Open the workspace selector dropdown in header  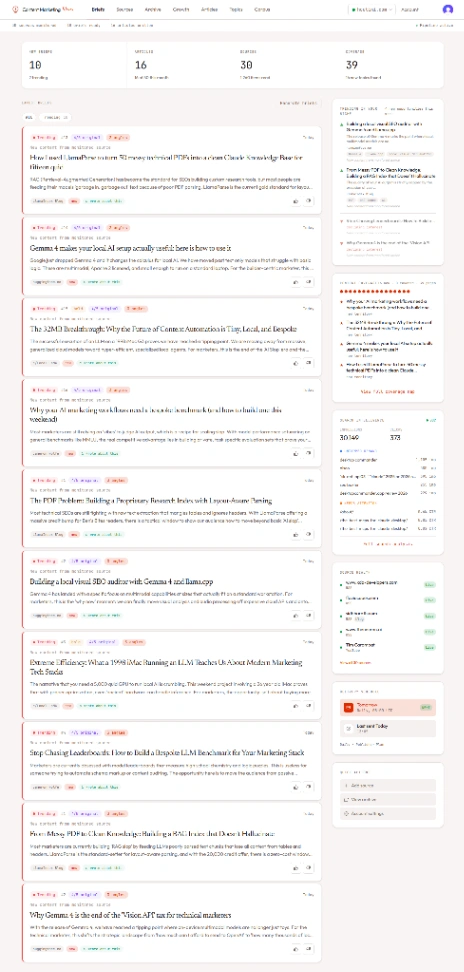point(371,10)
